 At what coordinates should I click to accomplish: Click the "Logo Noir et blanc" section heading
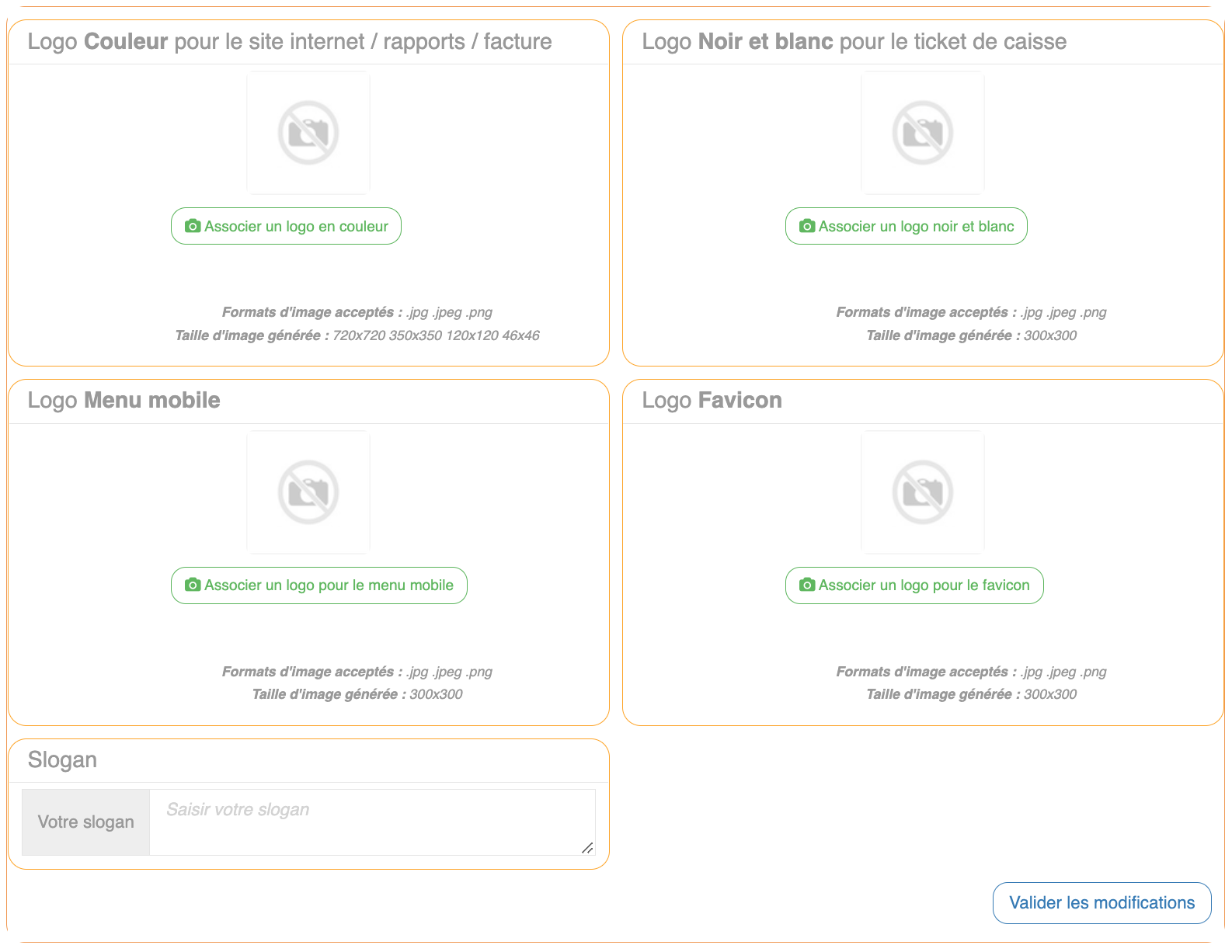tap(854, 42)
